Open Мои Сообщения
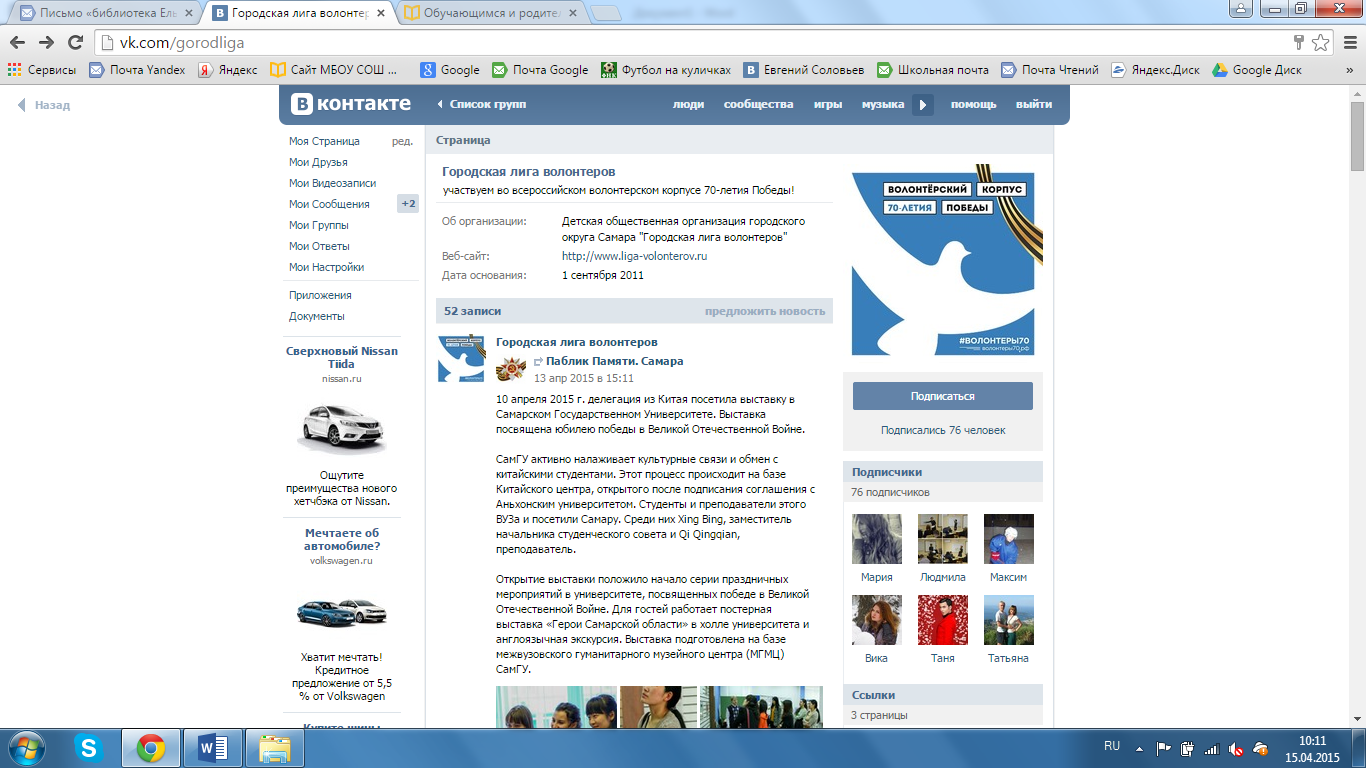 tap(329, 204)
